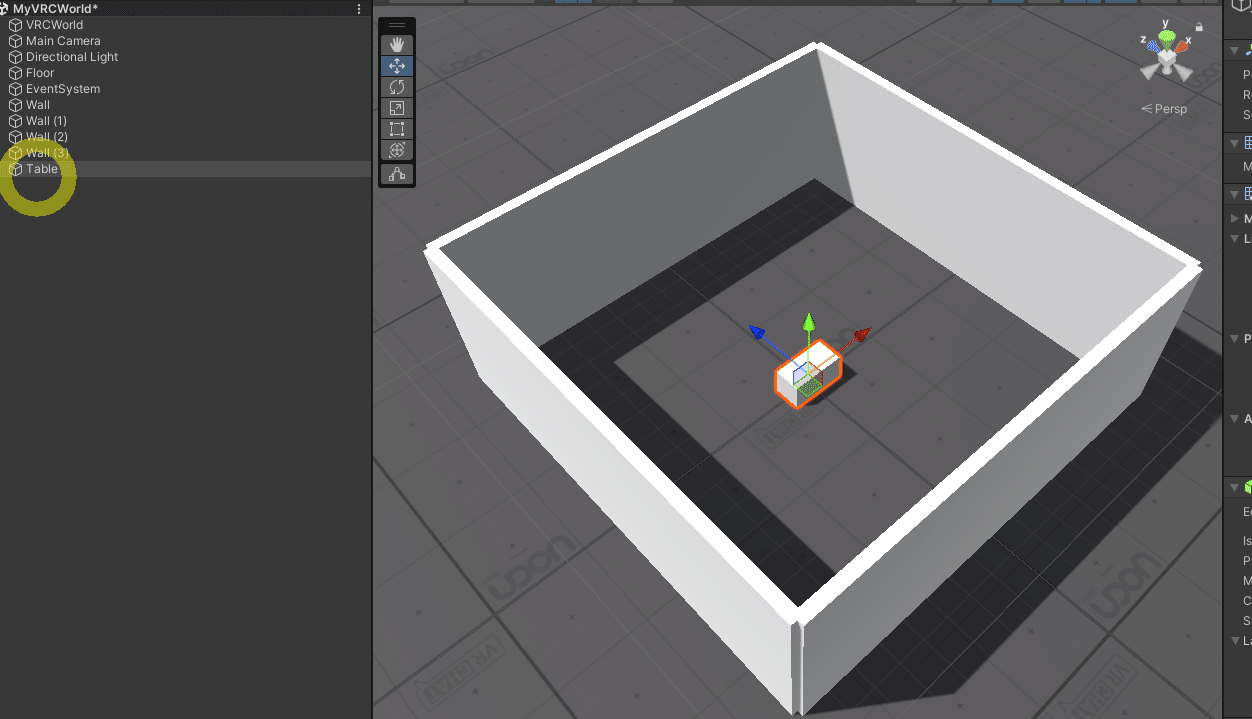This screenshot has width=1252, height=719.
Task: Select Table in the Hierarchy
Action: (x=185, y=169)
